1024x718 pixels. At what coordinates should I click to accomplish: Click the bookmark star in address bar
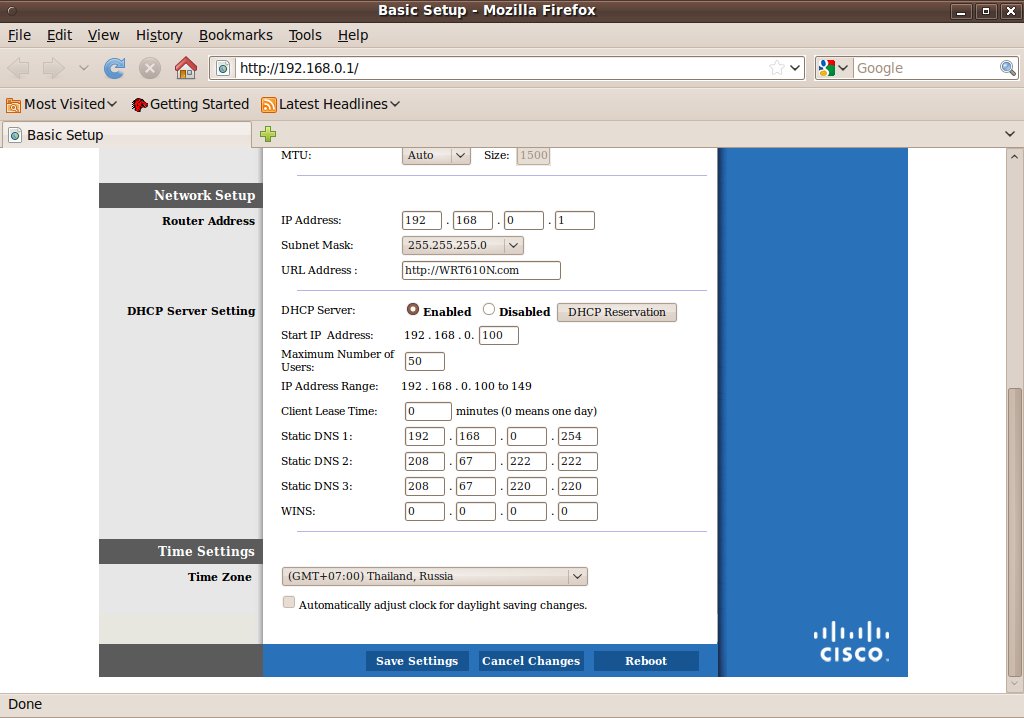(777, 68)
